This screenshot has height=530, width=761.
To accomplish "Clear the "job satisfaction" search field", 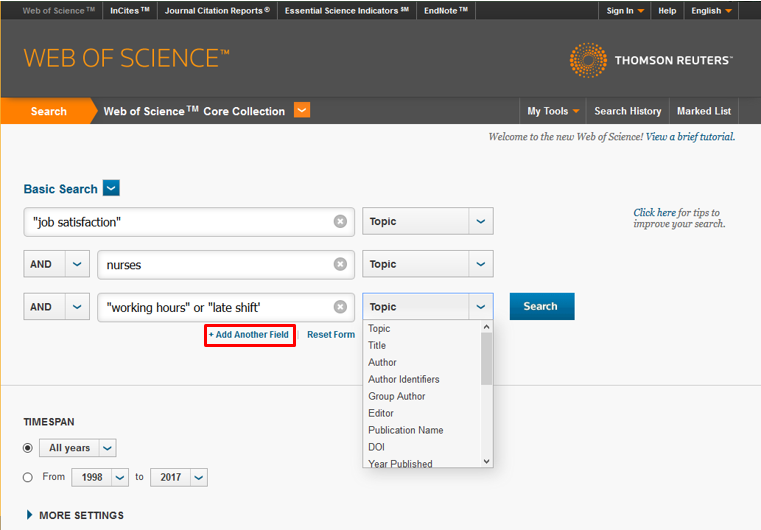I will coord(340,221).
